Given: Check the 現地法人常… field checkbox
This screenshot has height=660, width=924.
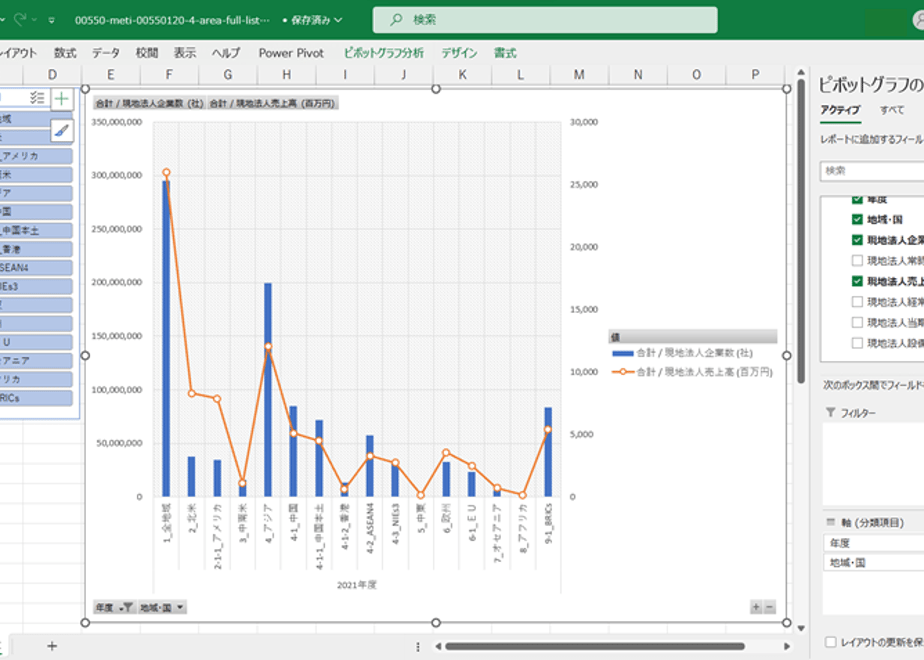Looking at the screenshot, I should tap(857, 260).
